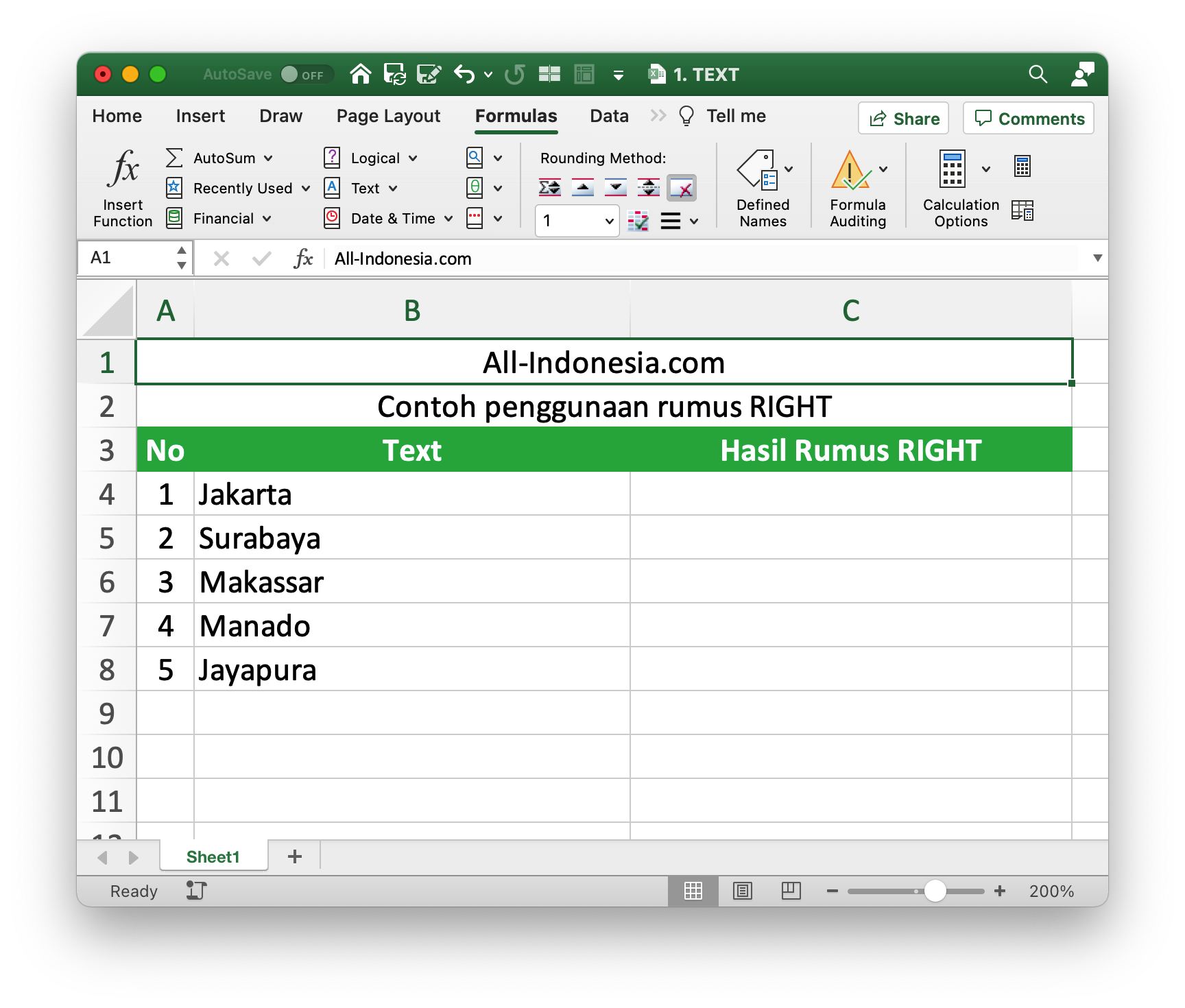Viewport: 1185px width, 1008px height.
Task: Click the zoom slider handle
Action: [935, 891]
